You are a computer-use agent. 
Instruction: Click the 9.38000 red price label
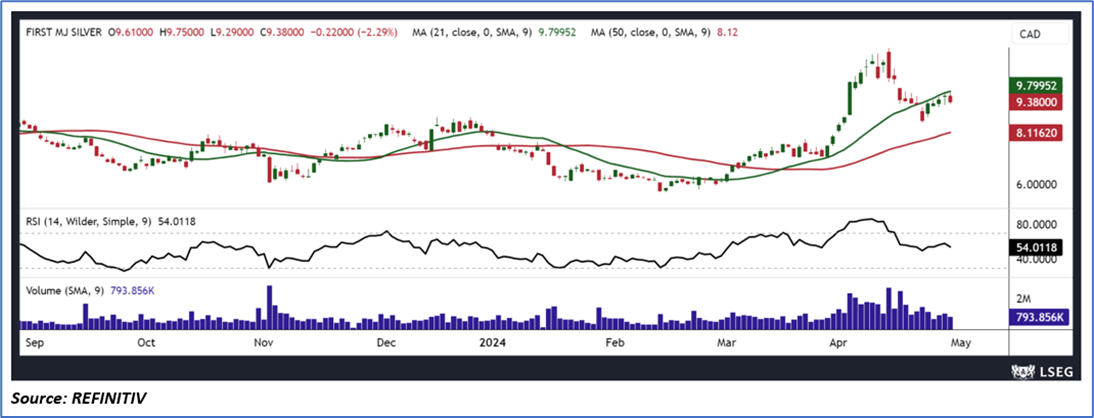point(1036,103)
